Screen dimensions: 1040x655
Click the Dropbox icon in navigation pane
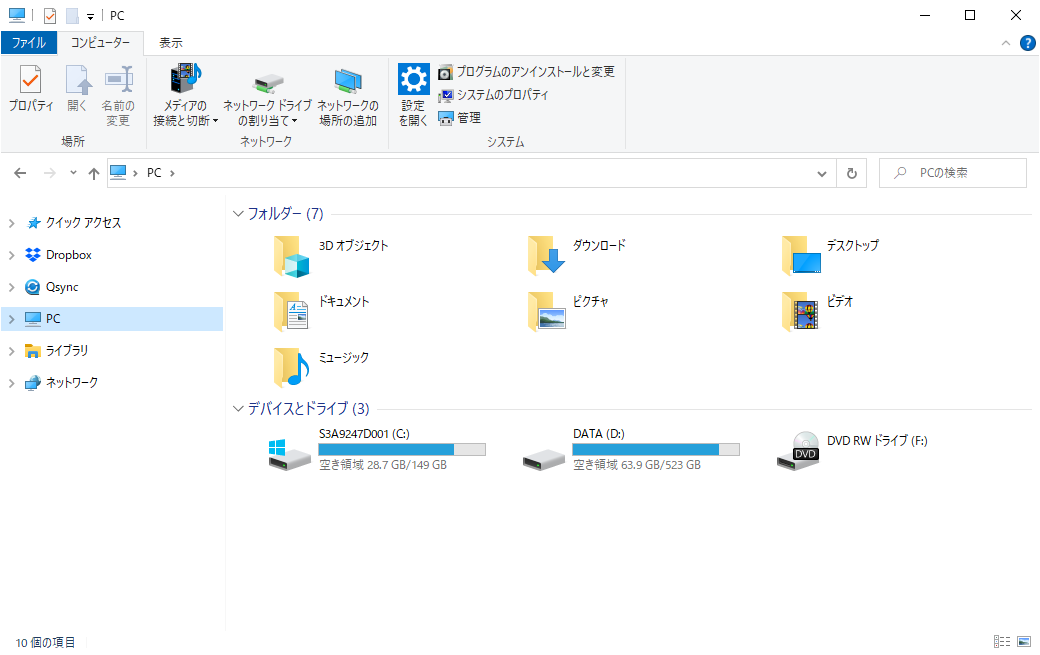pyautogui.click(x=32, y=255)
